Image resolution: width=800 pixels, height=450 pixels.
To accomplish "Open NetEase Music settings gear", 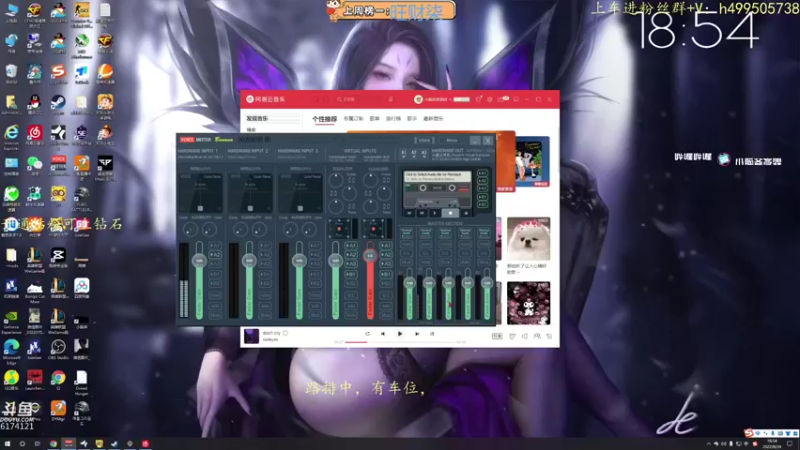I will 489,99.
